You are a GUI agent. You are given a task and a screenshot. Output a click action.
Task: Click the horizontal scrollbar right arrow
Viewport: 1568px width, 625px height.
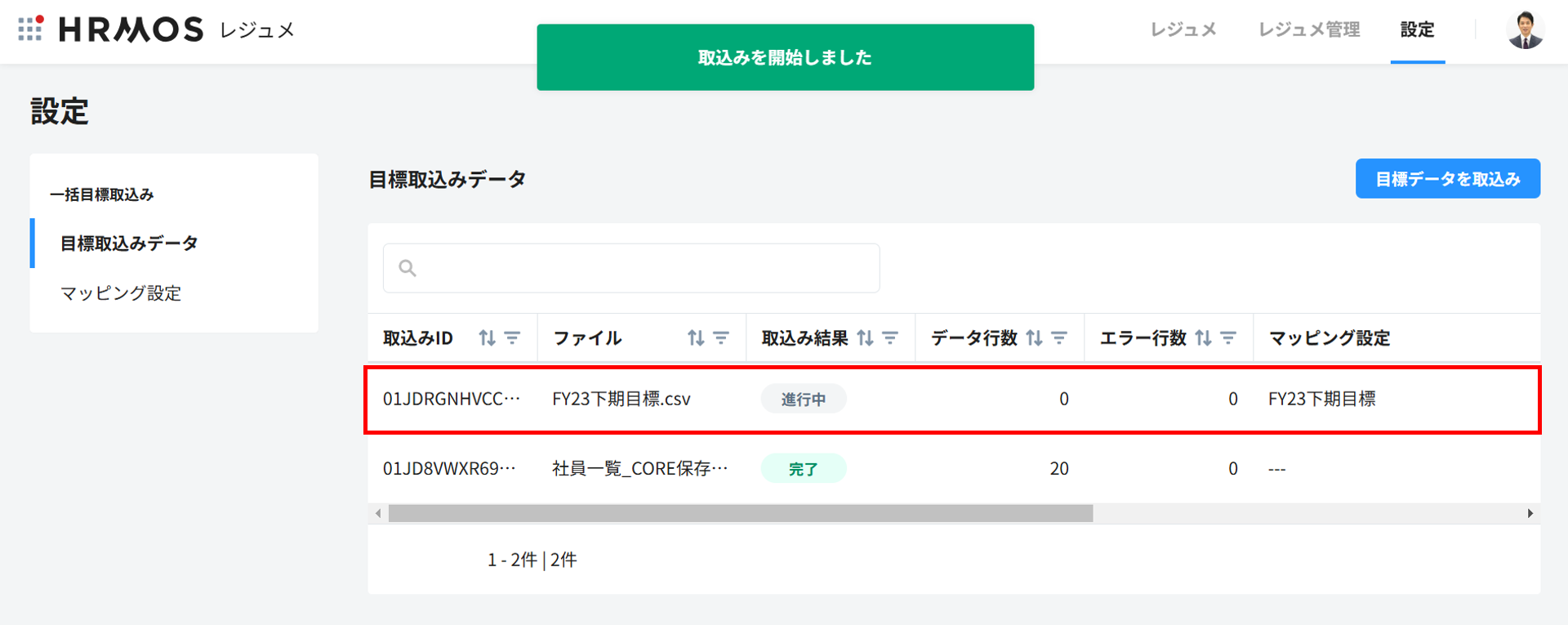[x=1530, y=513]
